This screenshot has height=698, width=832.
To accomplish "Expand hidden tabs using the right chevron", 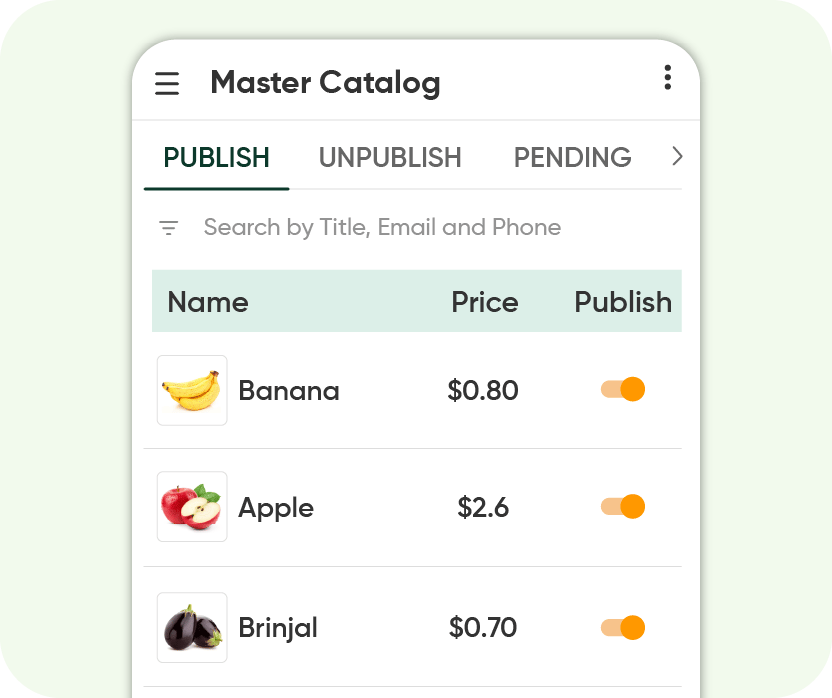I will (677, 157).
